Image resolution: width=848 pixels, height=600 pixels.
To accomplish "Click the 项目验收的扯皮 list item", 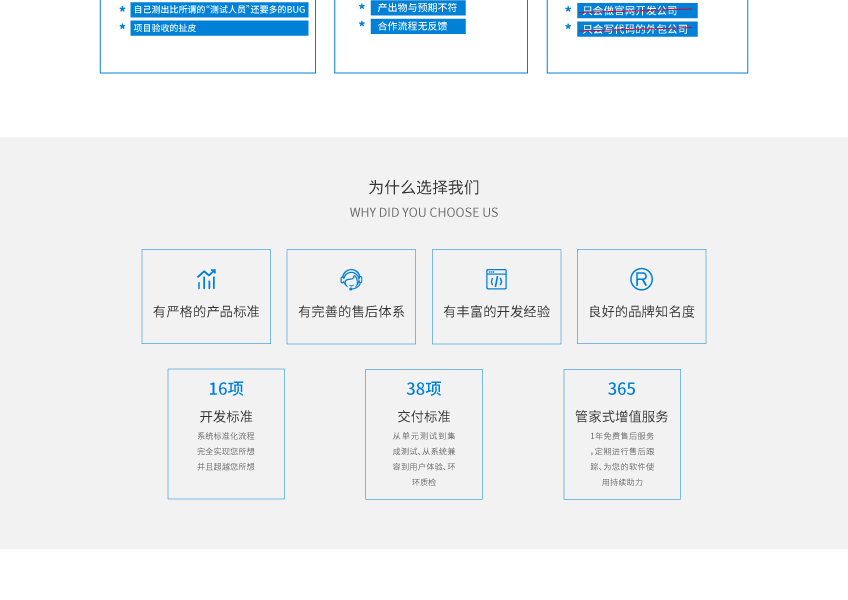I will pos(219,28).
